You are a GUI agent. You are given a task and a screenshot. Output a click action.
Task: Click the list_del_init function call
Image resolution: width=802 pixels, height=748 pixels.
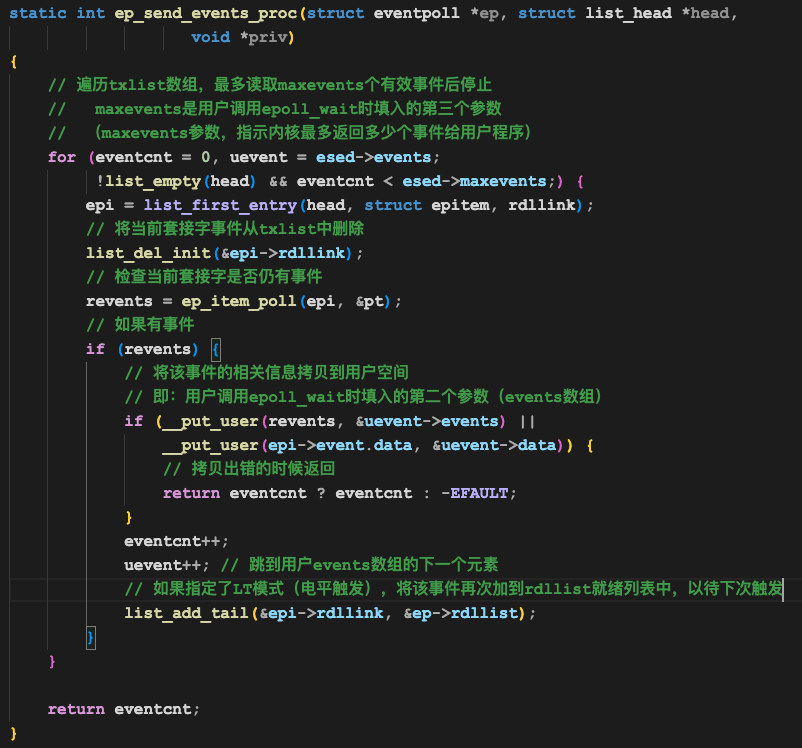[148, 253]
